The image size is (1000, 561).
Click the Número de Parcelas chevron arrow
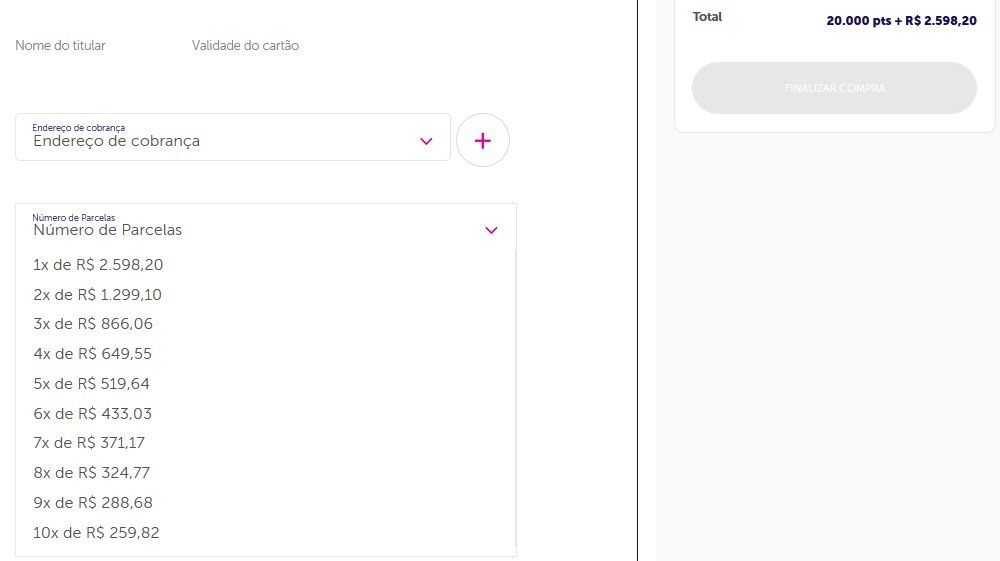click(491, 230)
